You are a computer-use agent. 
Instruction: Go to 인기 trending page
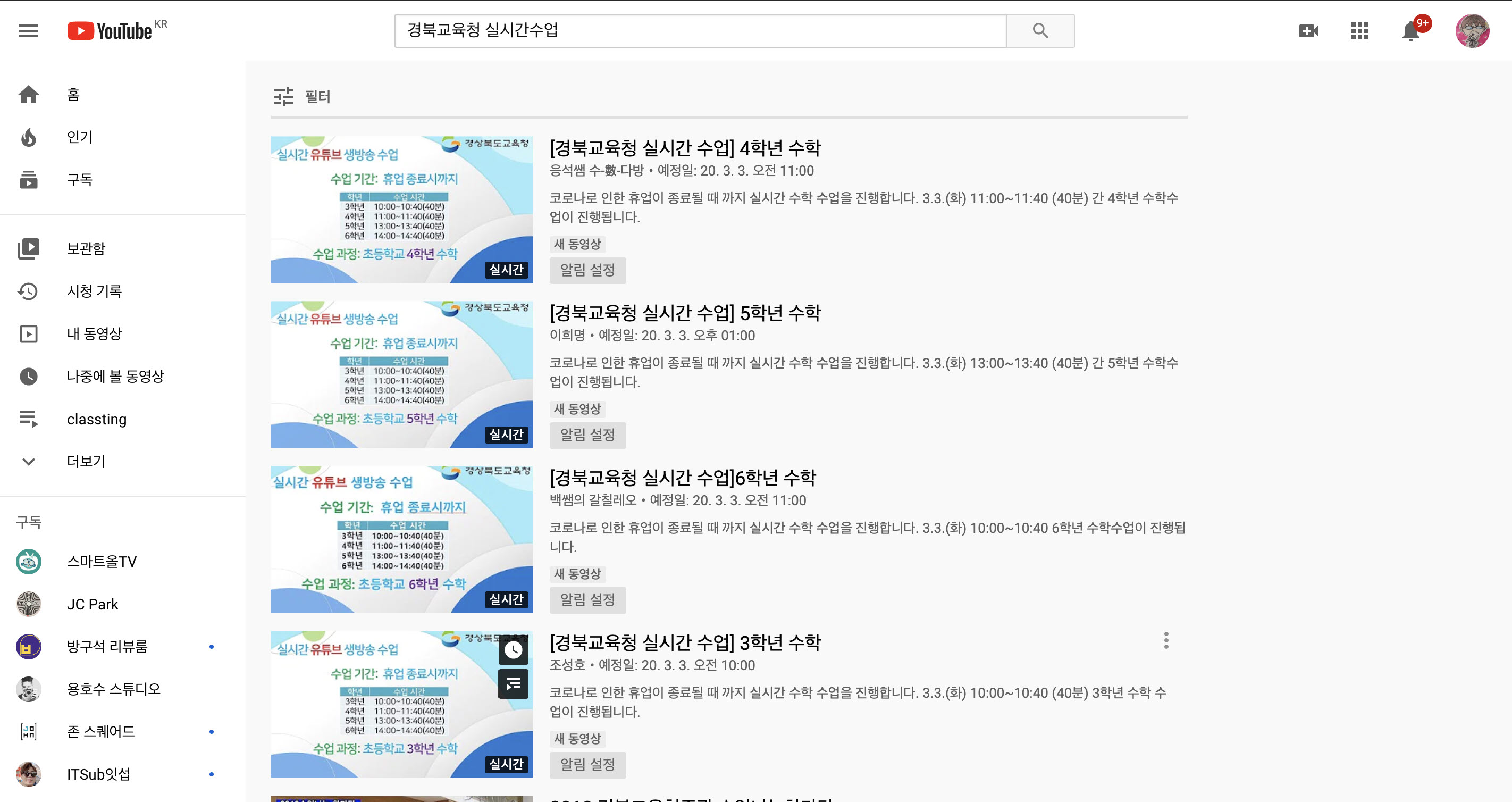tap(80, 137)
